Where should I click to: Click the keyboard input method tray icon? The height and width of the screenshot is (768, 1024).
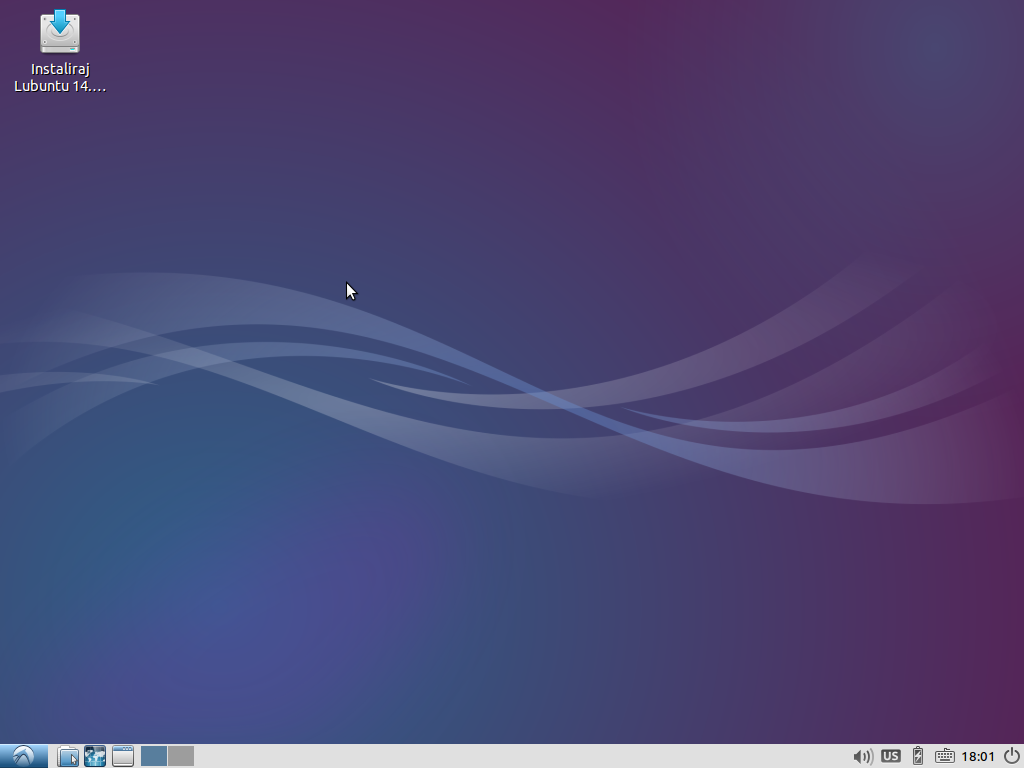tap(944, 756)
